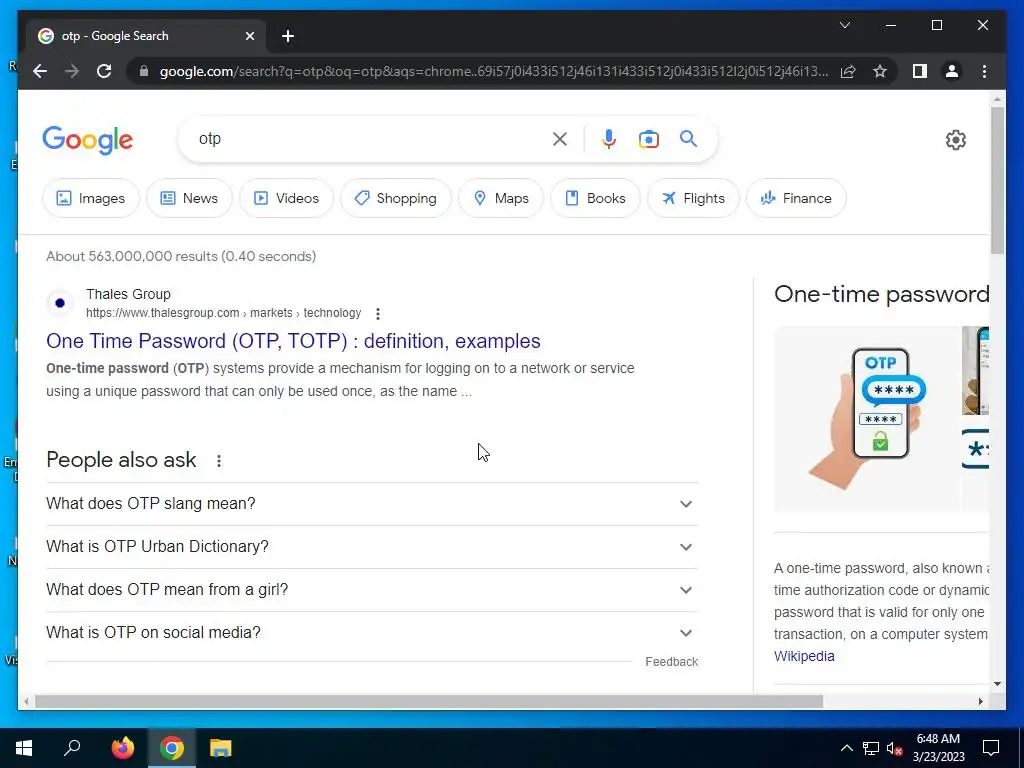Screen dimensions: 1024x768
Task: Filter results by News
Action: tap(189, 198)
